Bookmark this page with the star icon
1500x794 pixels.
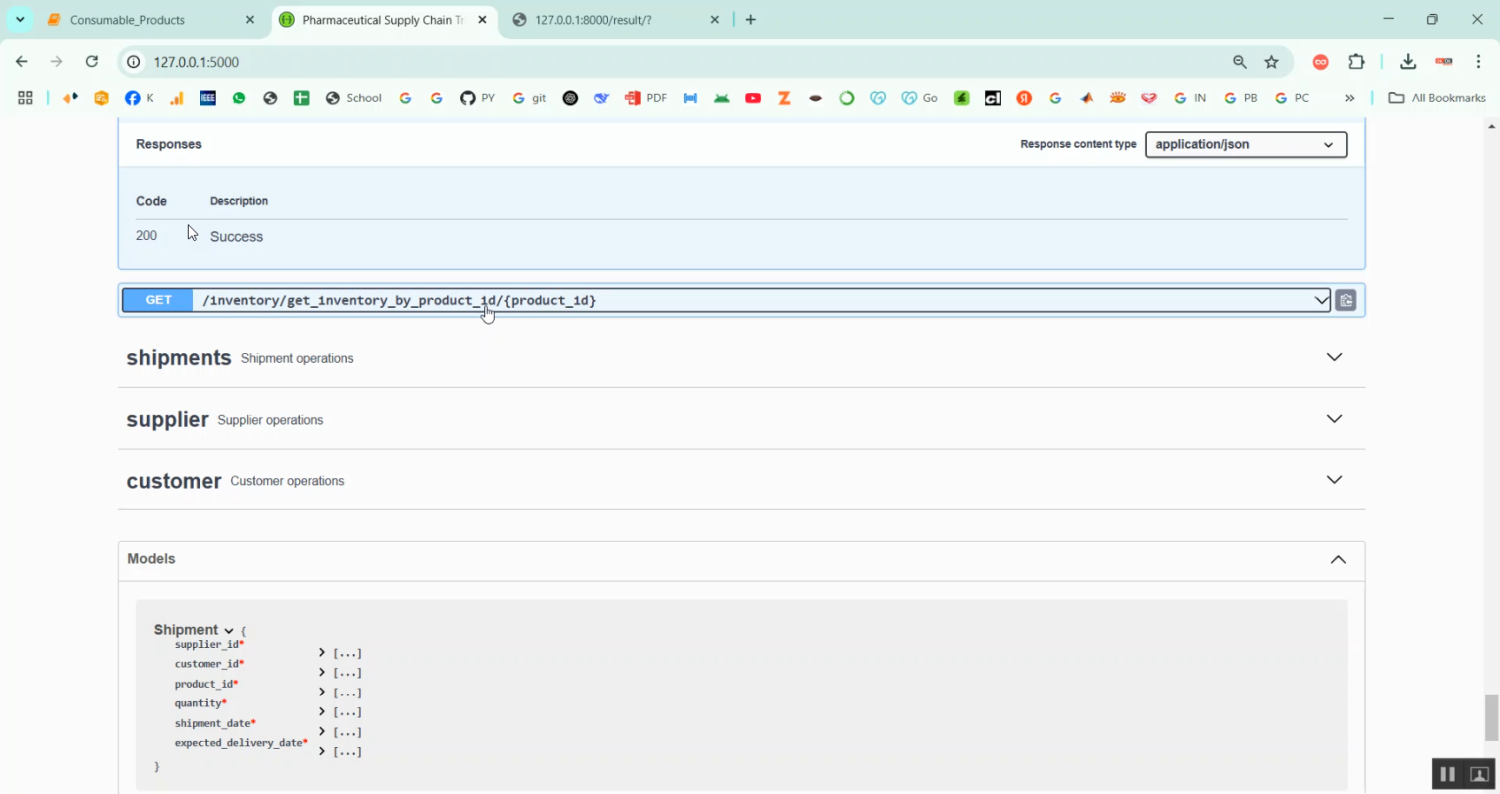click(x=1271, y=62)
